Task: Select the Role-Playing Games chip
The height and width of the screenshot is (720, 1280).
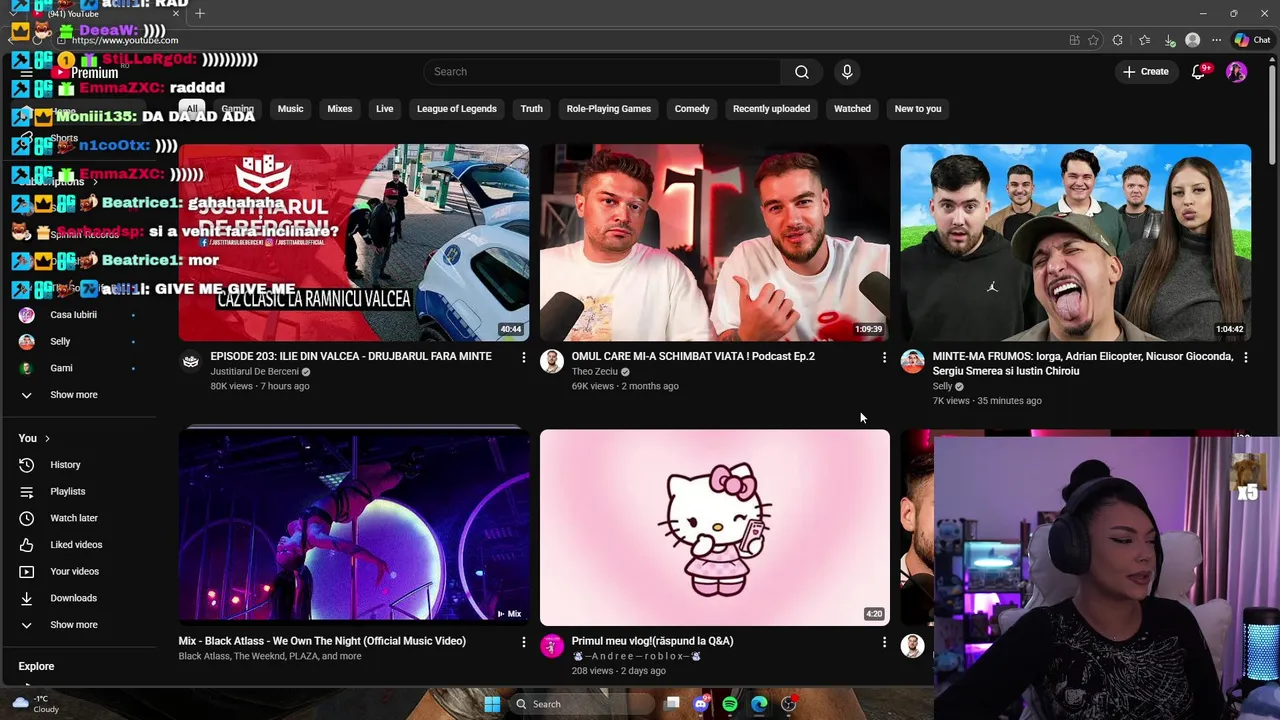Action: coord(609,109)
